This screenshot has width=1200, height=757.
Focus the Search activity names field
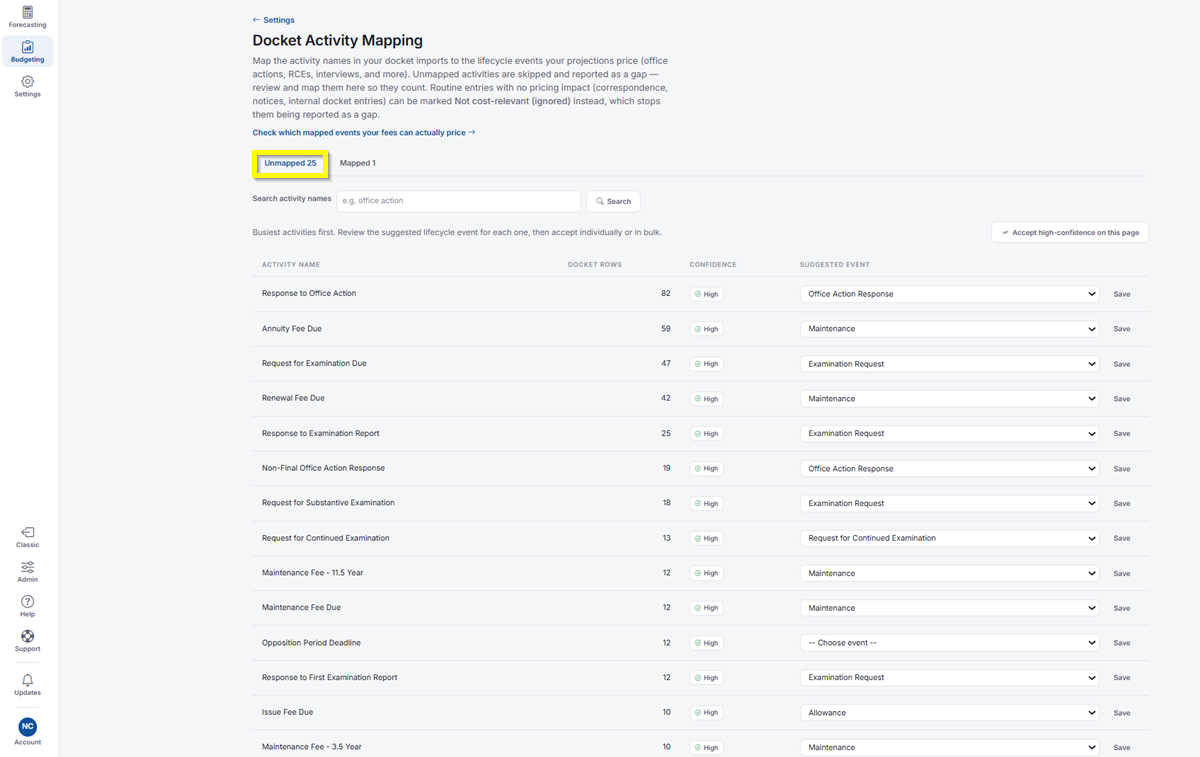[x=458, y=201]
